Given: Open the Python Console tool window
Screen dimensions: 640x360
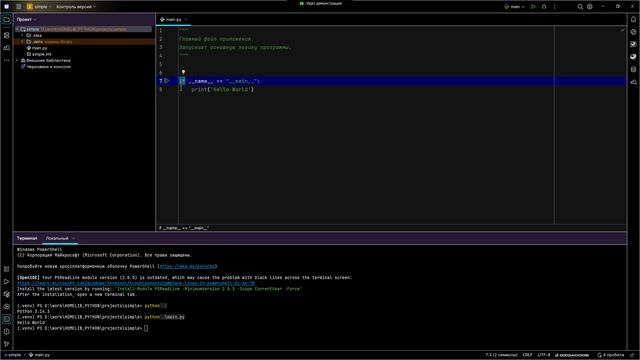Looking at the screenshot, I should (7, 294).
